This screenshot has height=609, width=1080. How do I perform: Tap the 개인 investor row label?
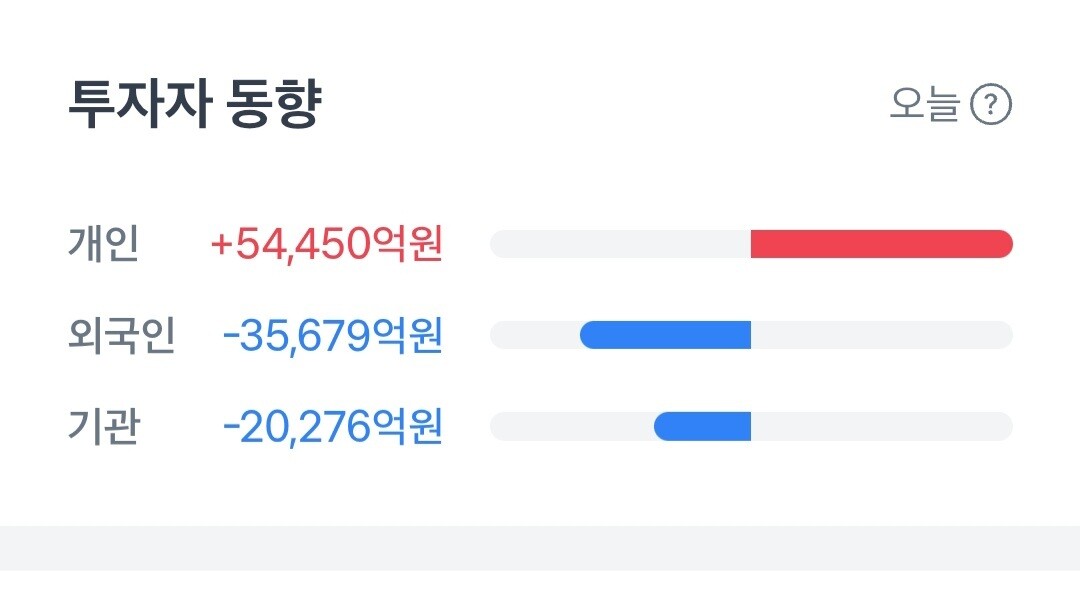[103, 243]
